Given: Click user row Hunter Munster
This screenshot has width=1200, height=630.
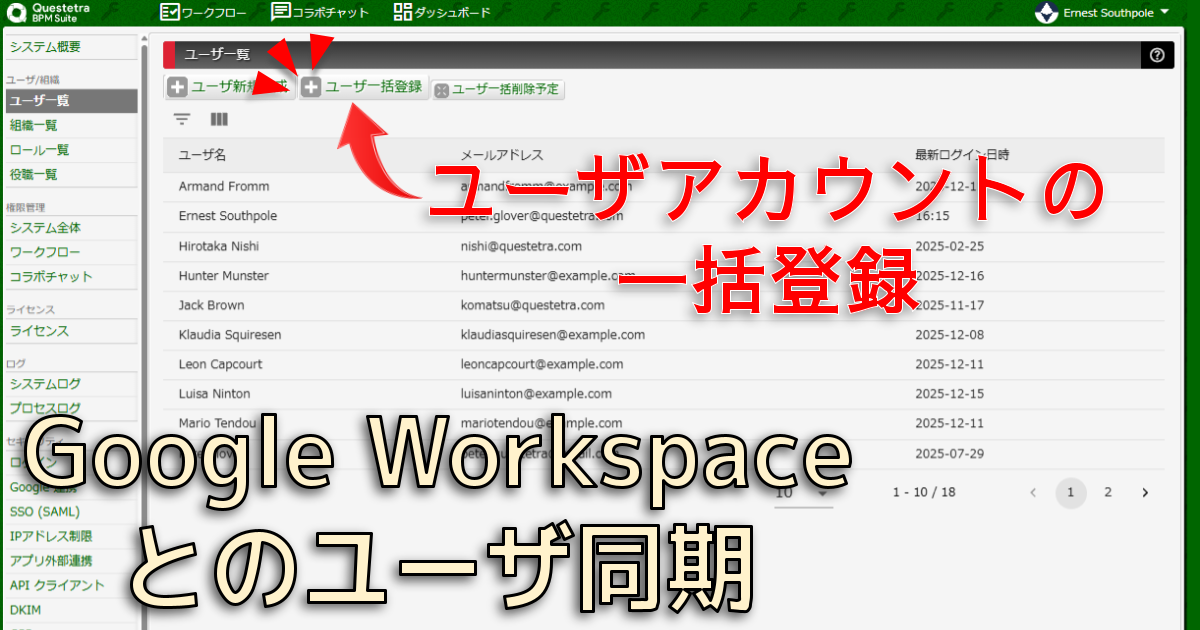Looking at the screenshot, I should (664, 275).
